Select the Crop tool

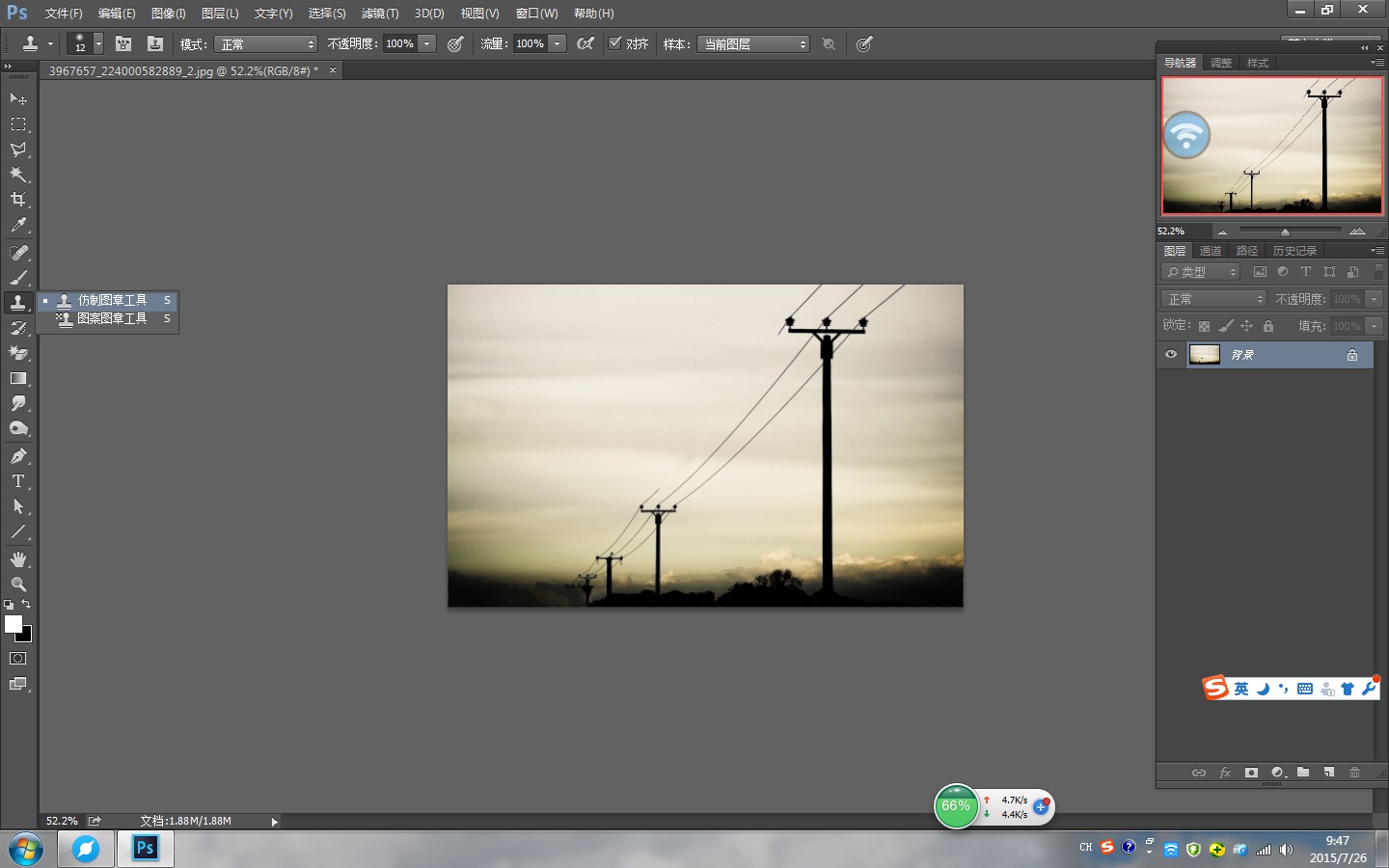(18, 200)
